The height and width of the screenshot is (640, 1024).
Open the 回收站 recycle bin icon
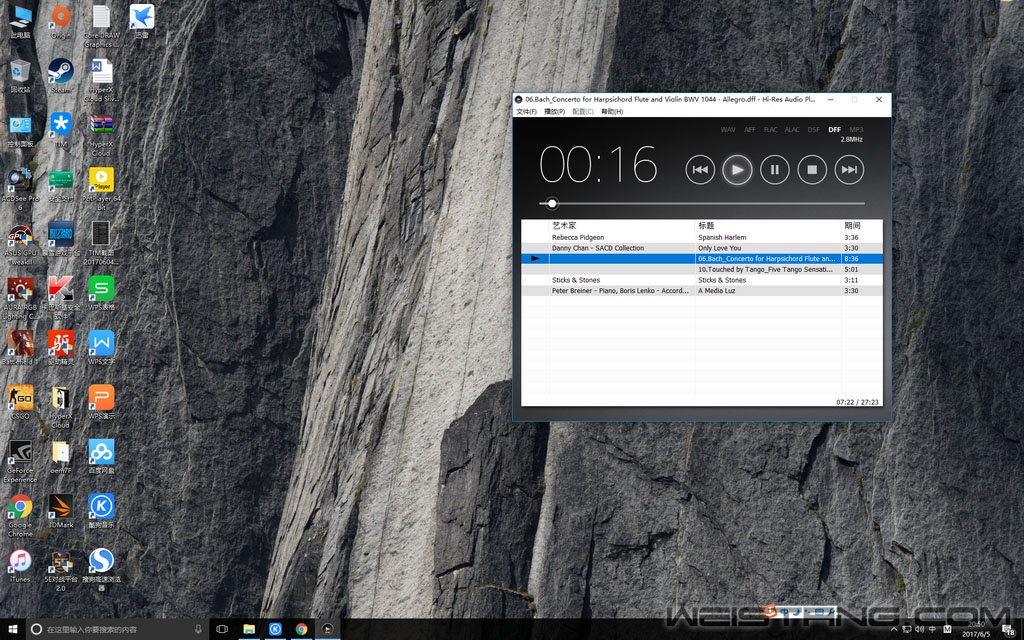click(20, 76)
